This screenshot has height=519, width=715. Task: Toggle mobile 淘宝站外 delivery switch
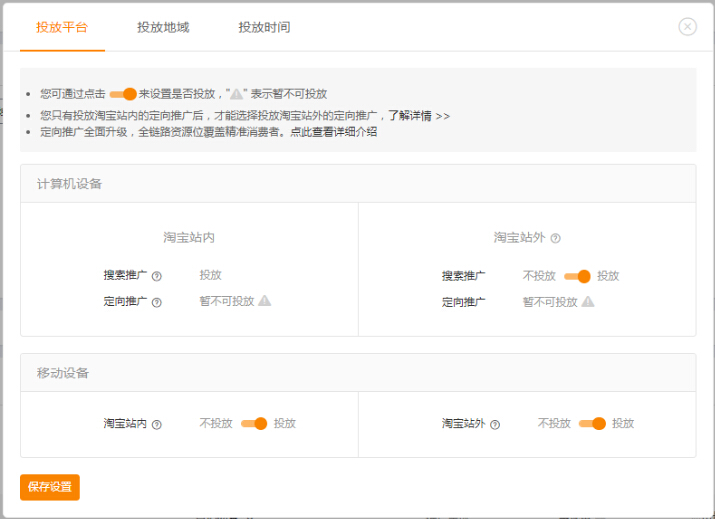pos(592,423)
